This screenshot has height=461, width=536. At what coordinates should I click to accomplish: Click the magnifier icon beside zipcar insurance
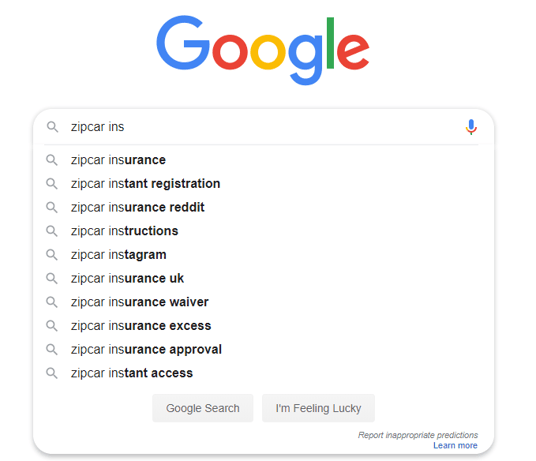52,160
